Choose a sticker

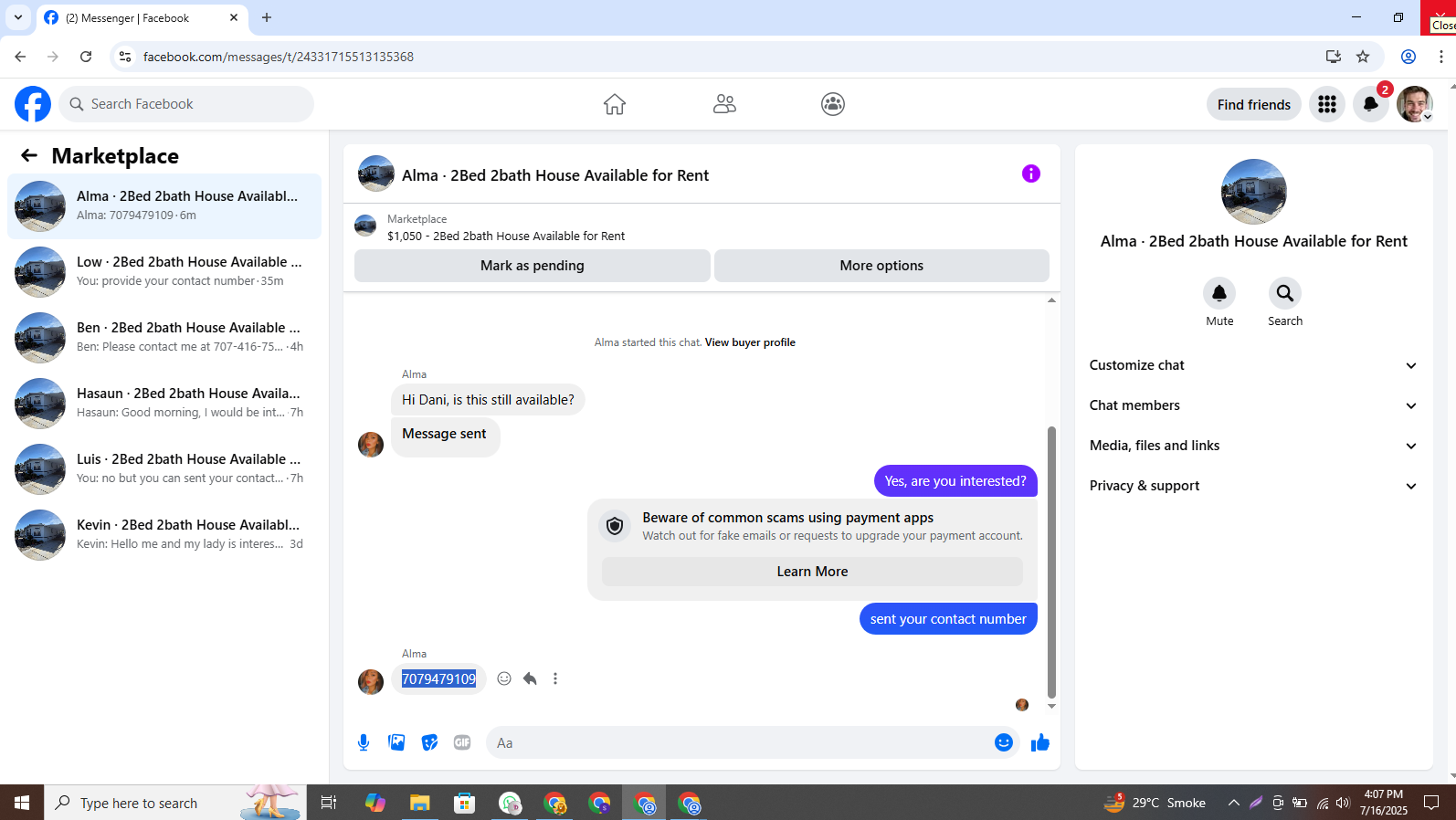tap(429, 742)
